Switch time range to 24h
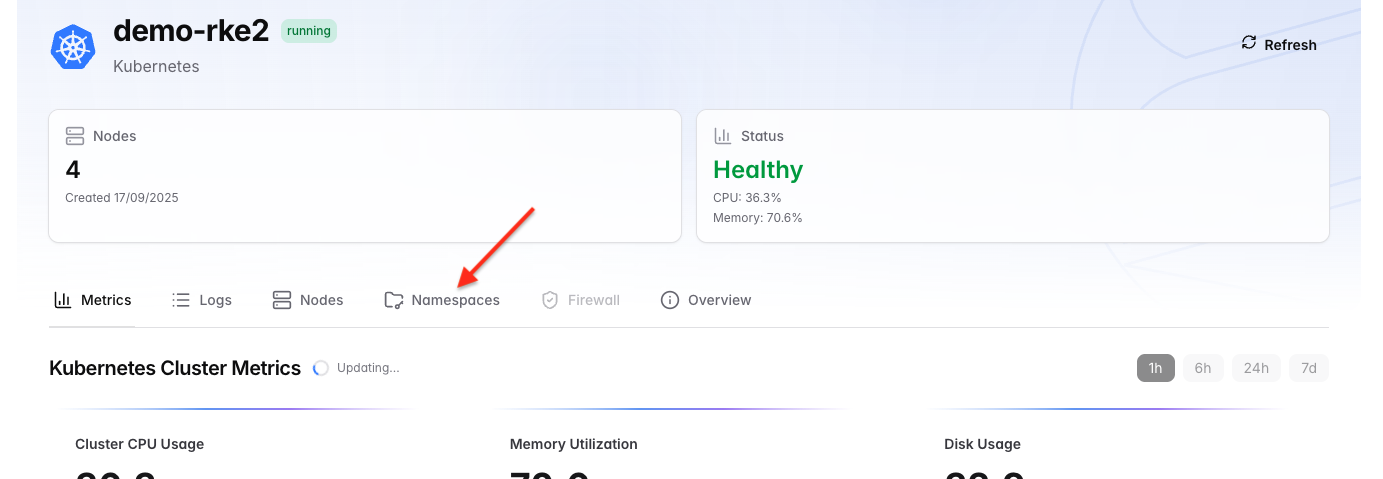 1256,368
